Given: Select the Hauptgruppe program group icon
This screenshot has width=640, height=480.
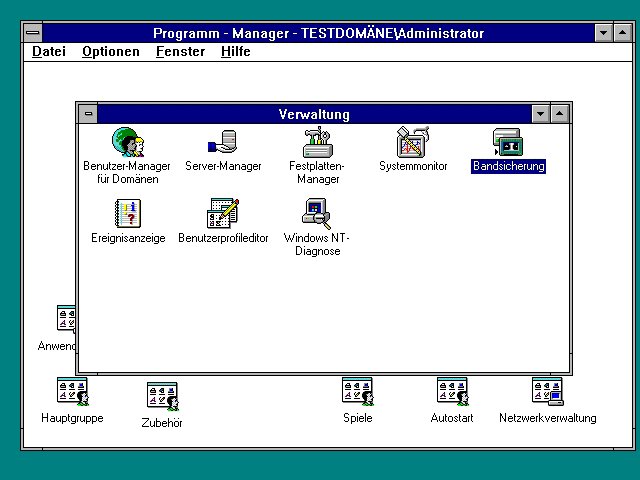Looking at the screenshot, I should click(73, 391).
